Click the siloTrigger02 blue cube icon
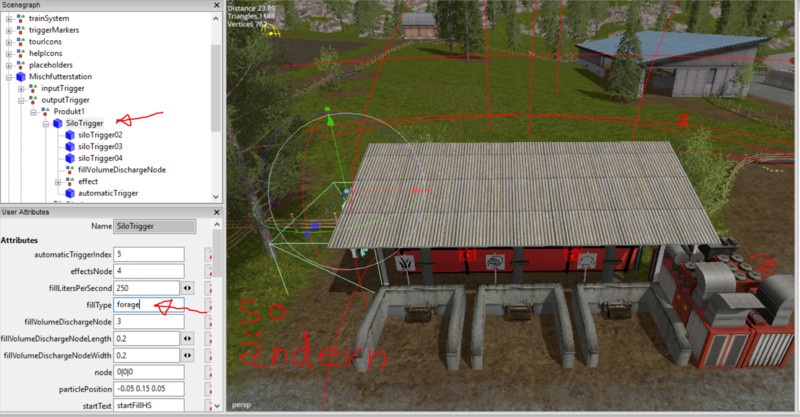 69,134
